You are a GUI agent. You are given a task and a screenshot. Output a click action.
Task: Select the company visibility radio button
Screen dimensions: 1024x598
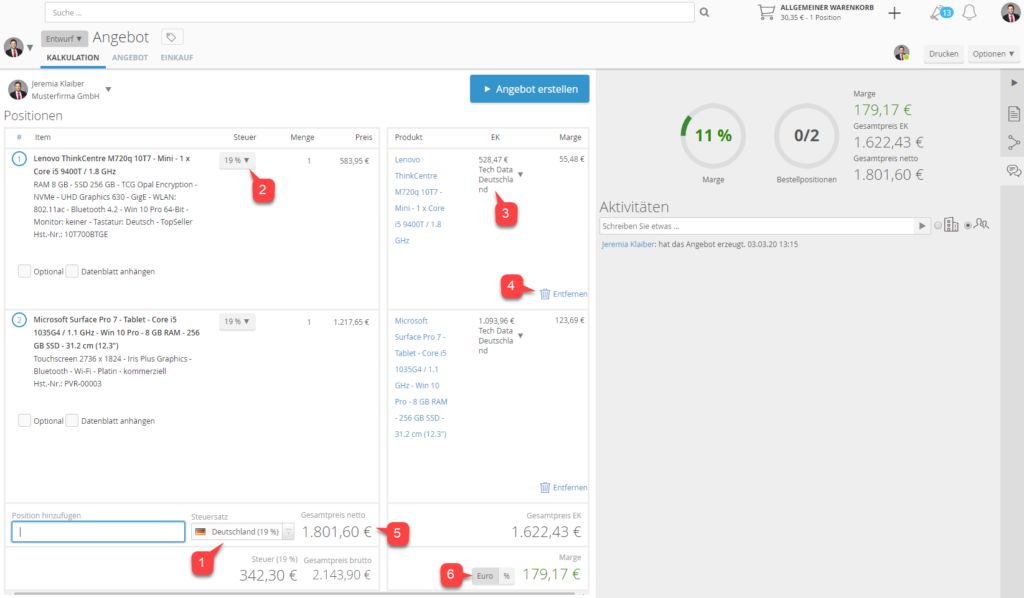pyautogui.click(x=938, y=226)
